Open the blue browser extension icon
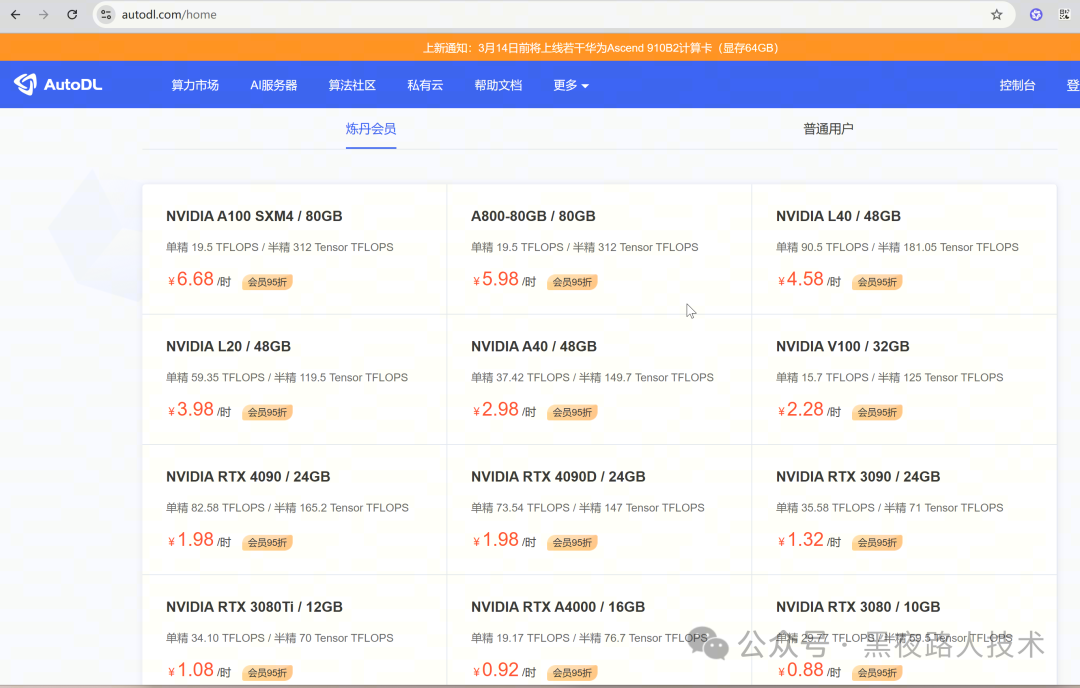This screenshot has height=688, width=1080. (1036, 14)
